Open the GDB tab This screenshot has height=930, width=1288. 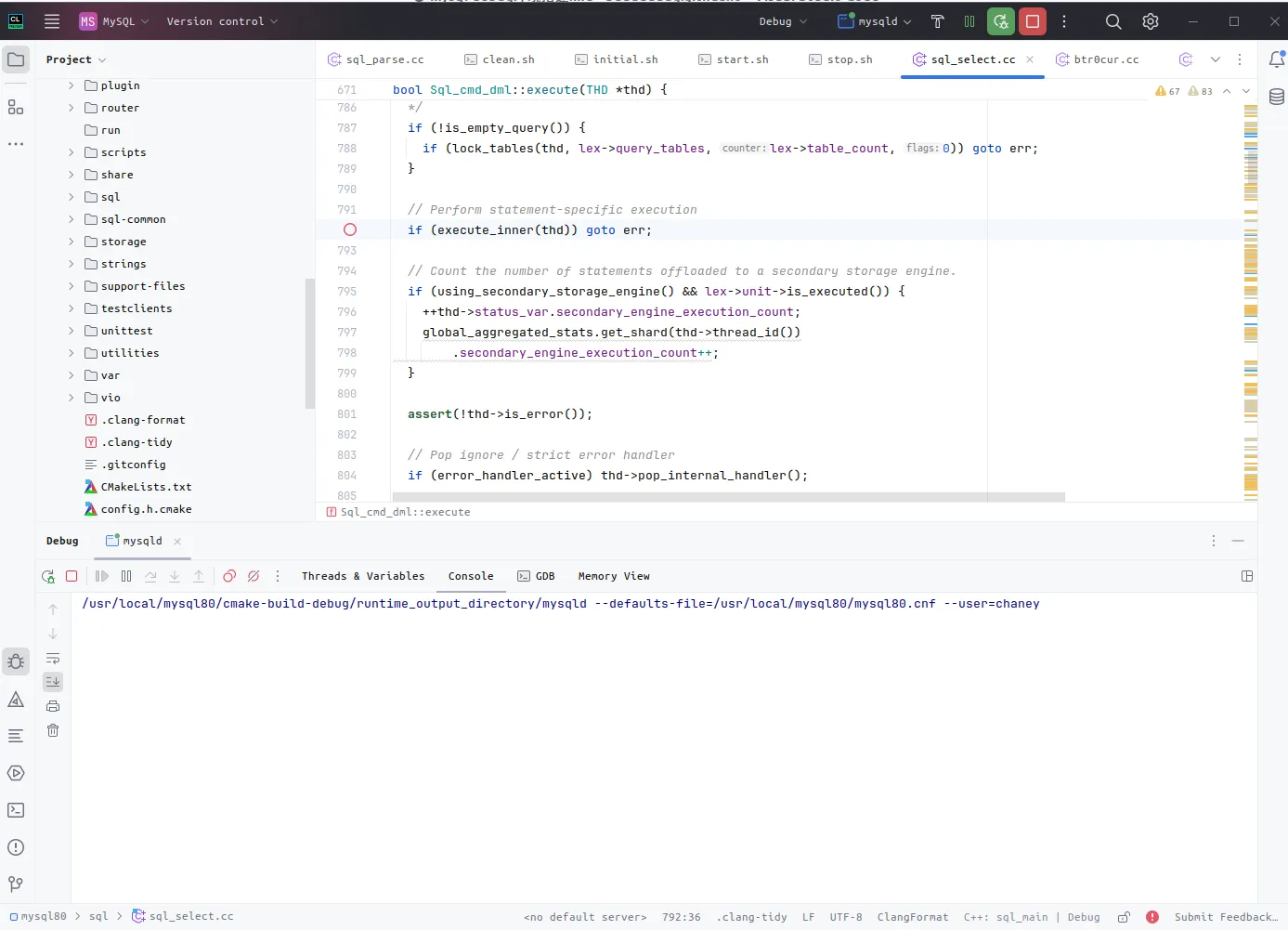click(536, 576)
